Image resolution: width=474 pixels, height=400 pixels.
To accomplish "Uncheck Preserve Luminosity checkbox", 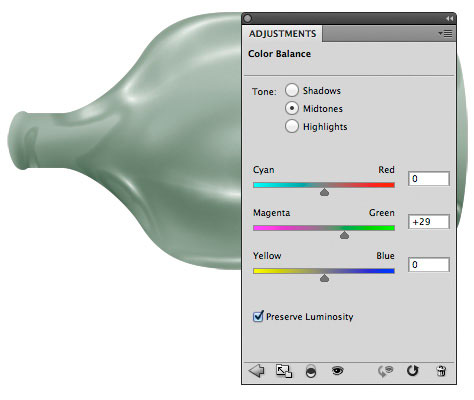I will click(258, 316).
